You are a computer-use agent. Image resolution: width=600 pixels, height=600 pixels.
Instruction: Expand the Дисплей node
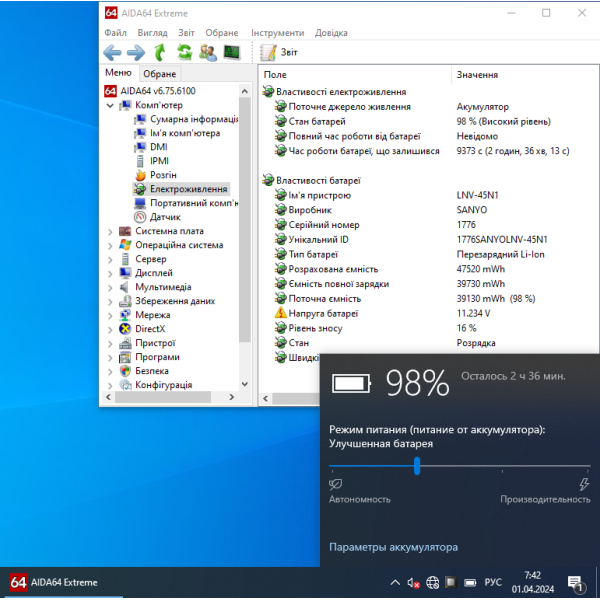110,273
